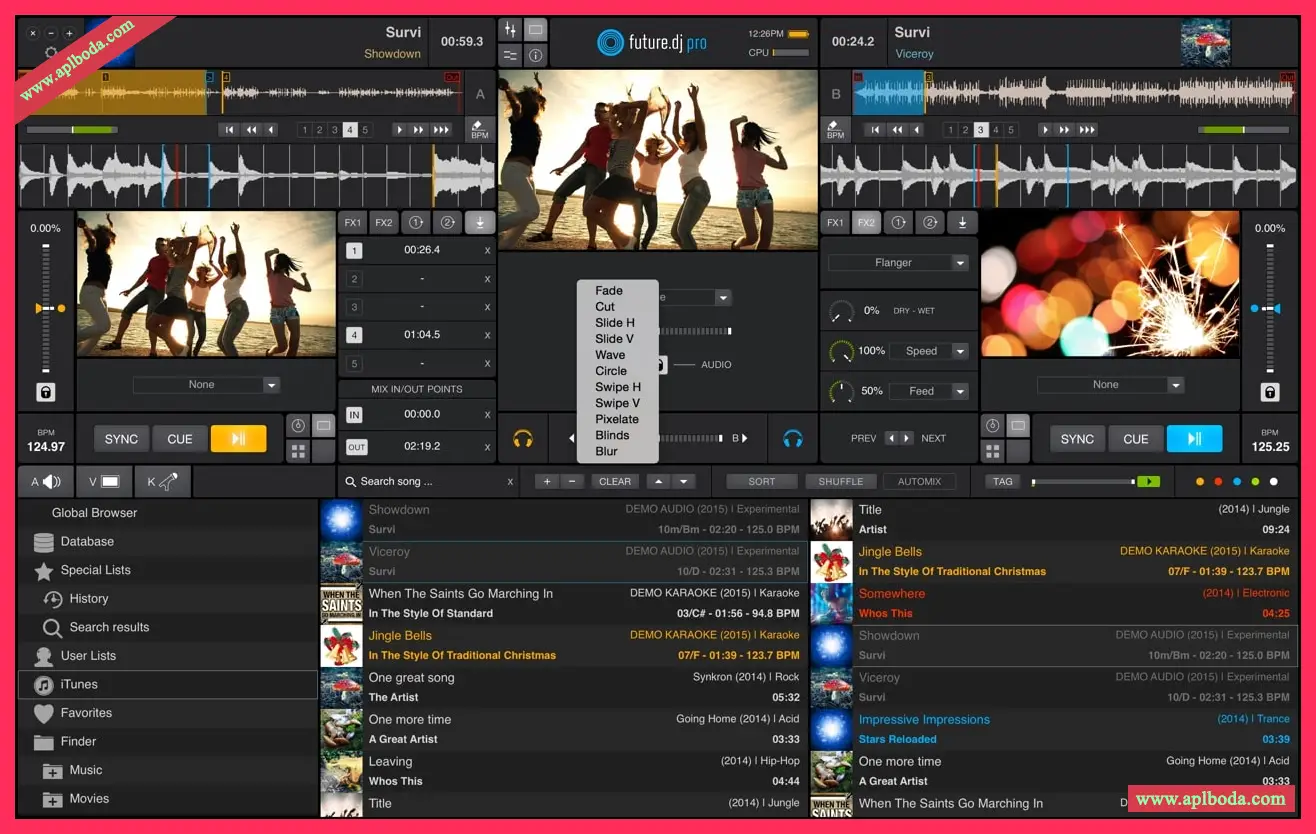The image size is (1316, 834).
Task: Click the info icon in top toolbar
Action: click(535, 55)
